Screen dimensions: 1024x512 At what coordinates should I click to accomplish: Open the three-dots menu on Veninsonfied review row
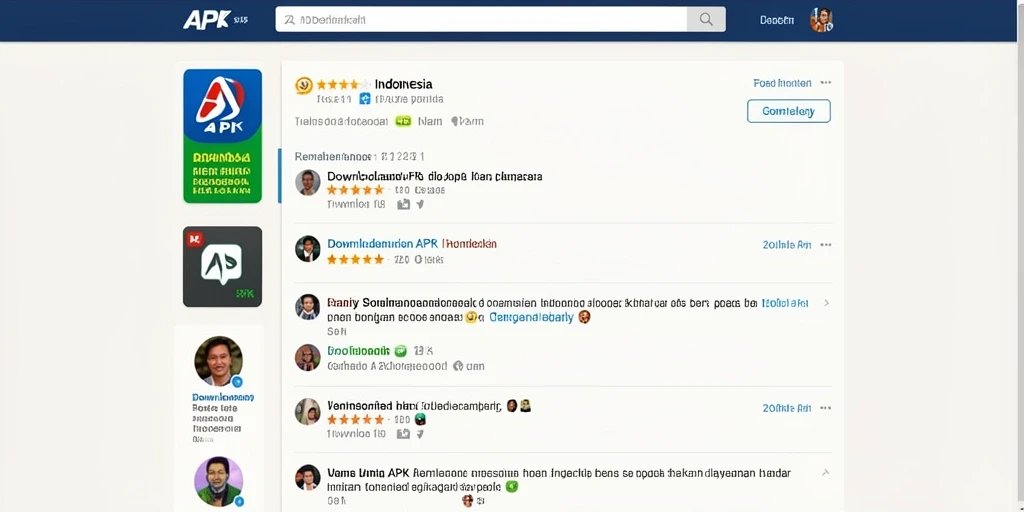tap(826, 408)
